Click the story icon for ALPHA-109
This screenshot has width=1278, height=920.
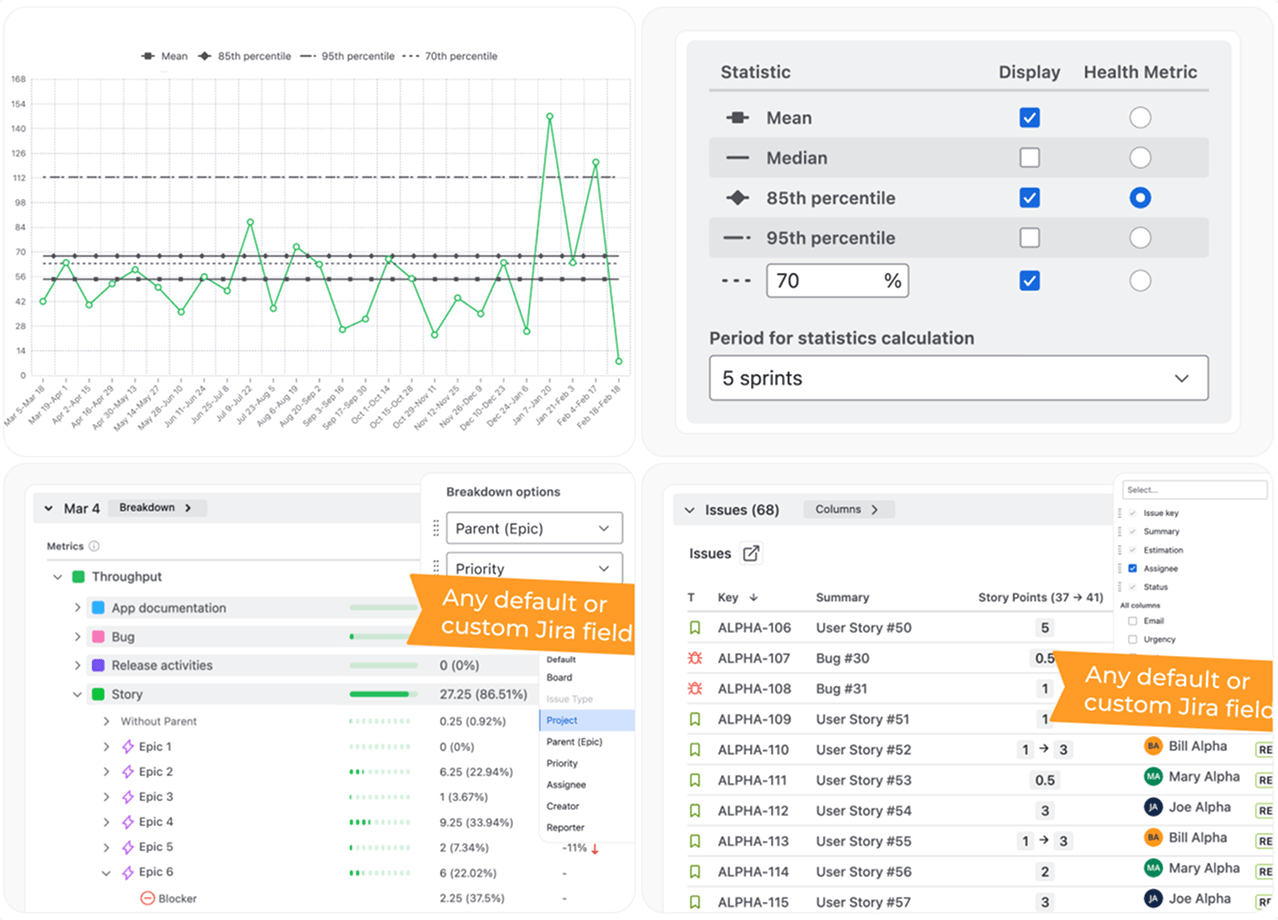coord(695,719)
